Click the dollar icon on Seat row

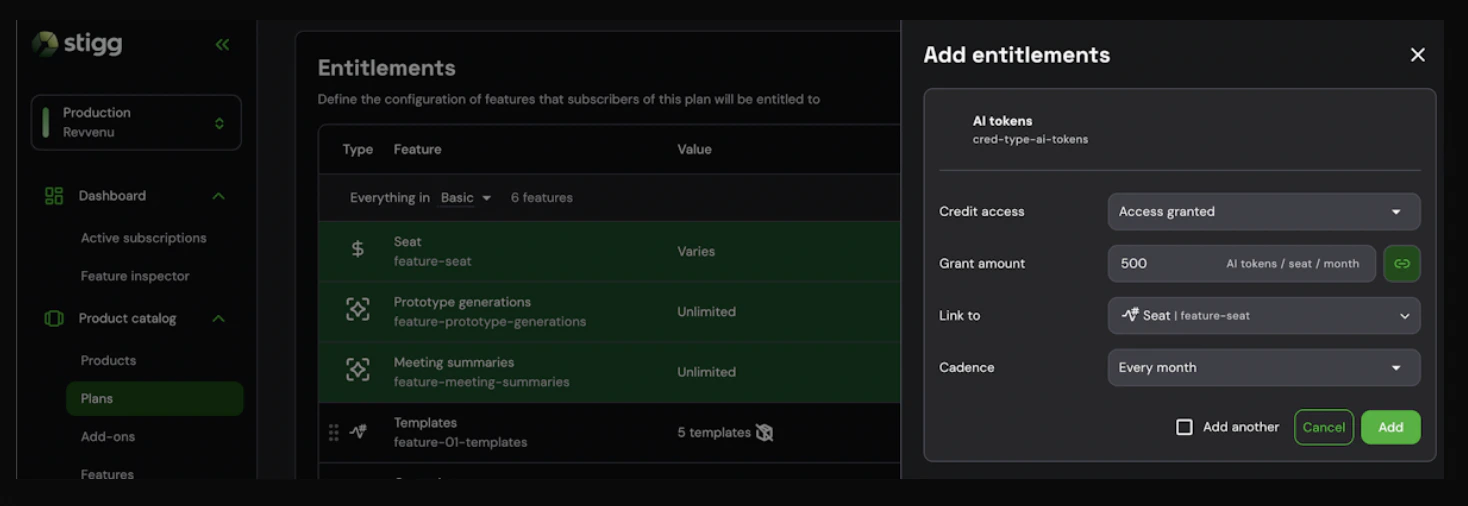tap(358, 250)
